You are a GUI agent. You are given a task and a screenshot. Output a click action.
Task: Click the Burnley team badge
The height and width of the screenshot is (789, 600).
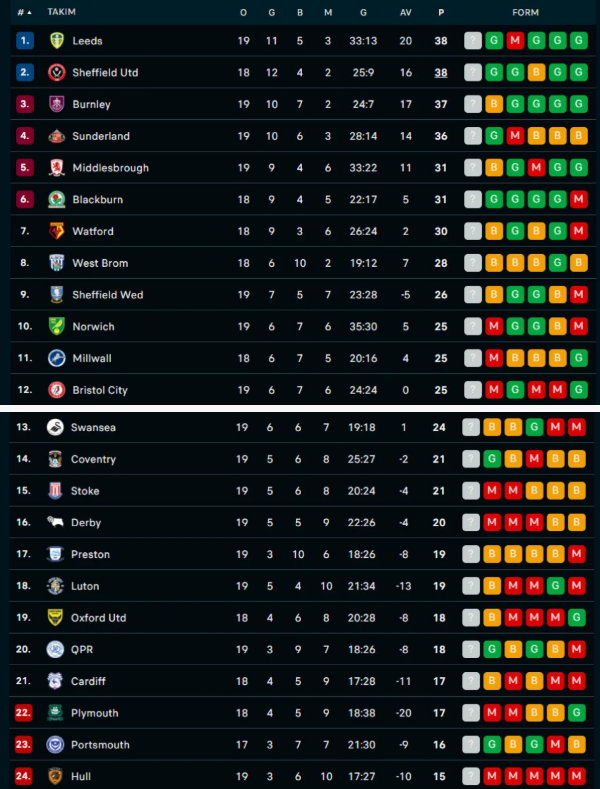(x=57, y=104)
